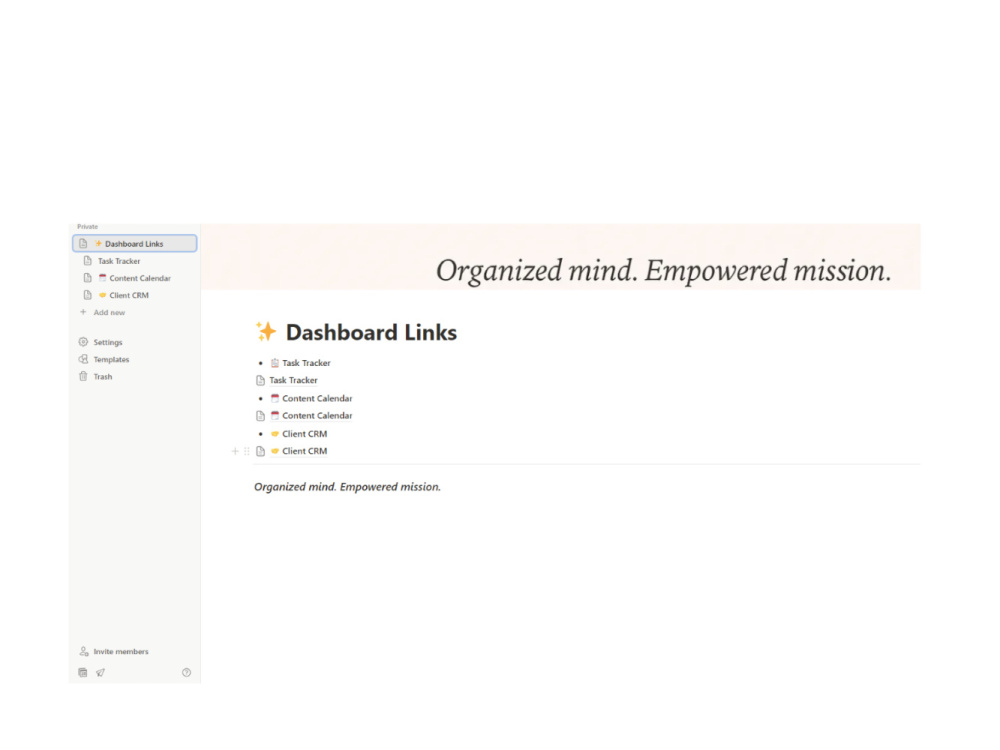Click the Invite members person icon

click(84, 651)
